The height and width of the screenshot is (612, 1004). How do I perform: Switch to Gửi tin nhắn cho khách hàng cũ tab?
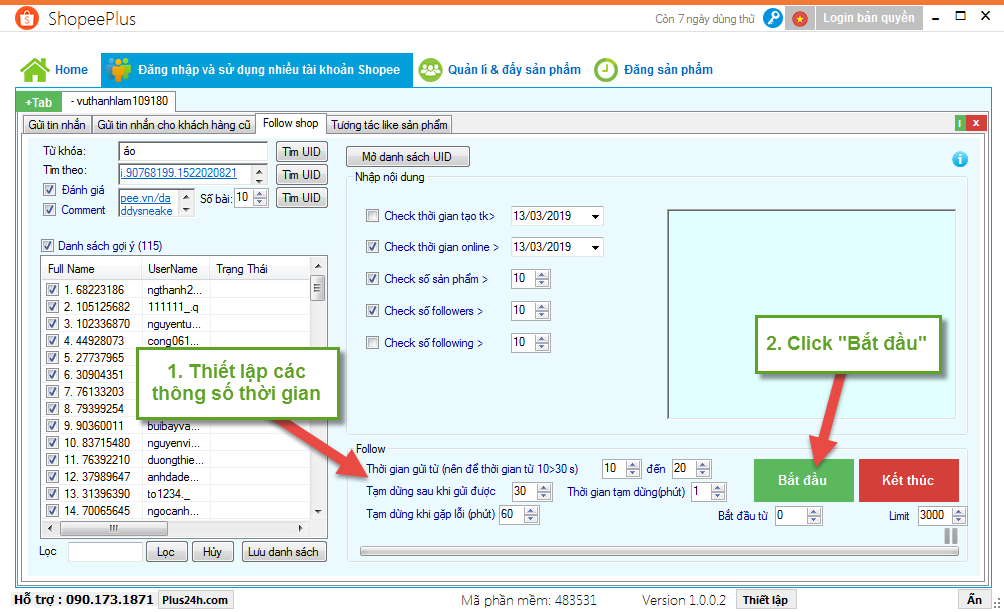tap(174, 125)
